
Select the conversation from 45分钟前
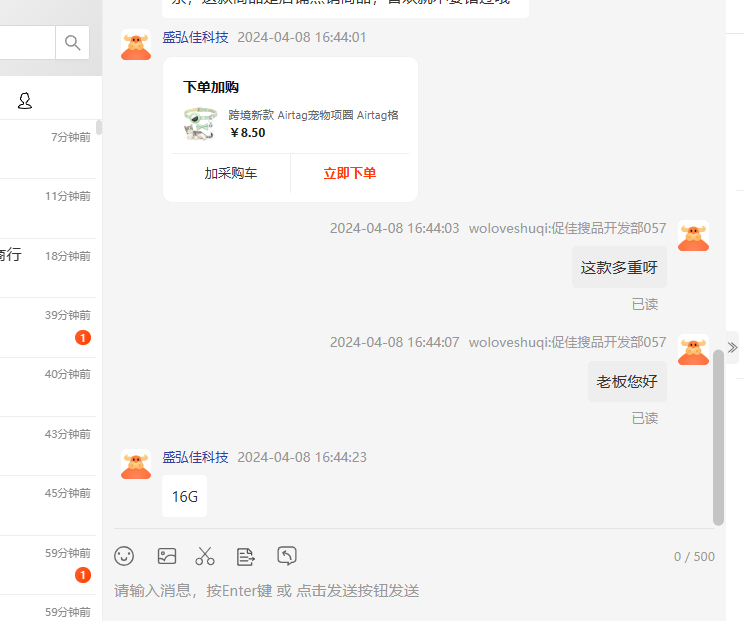[48, 506]
